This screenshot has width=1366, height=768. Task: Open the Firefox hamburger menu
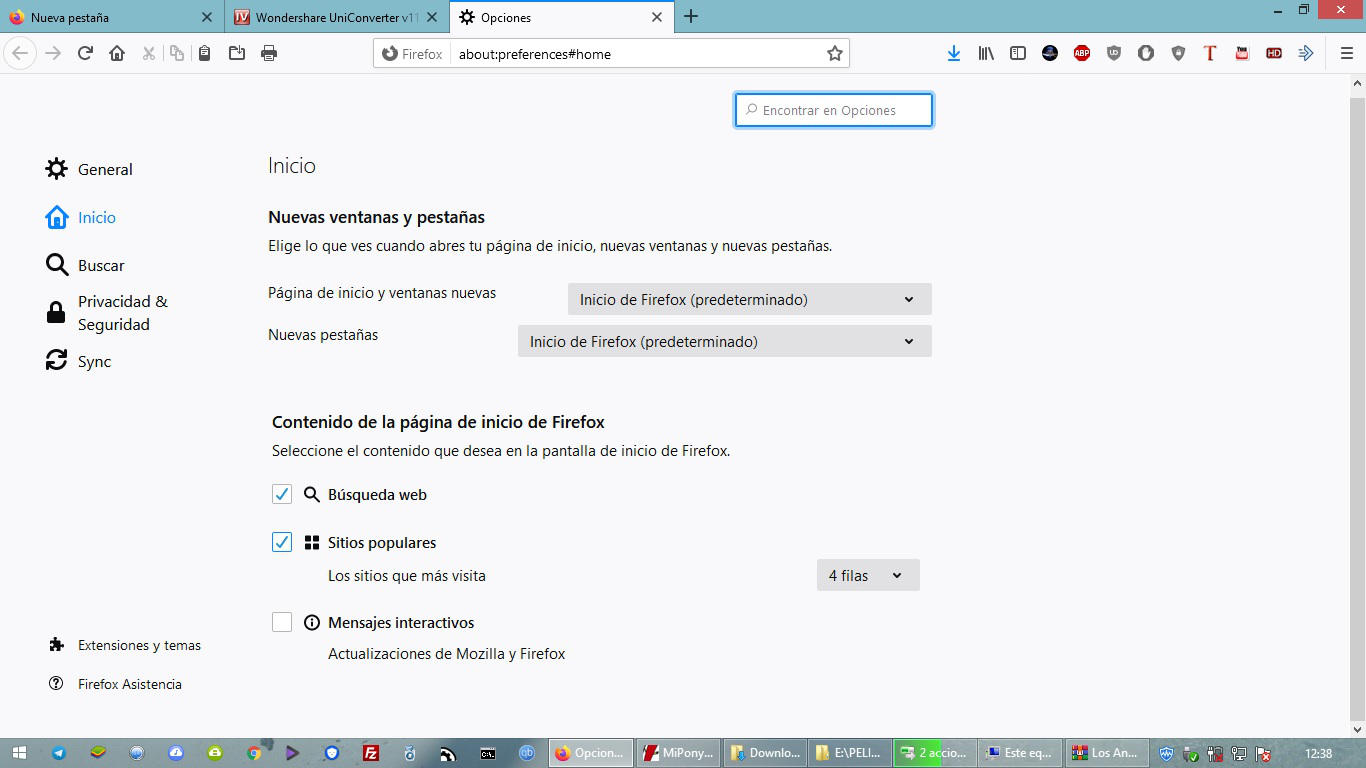(x=1346, y=53)
